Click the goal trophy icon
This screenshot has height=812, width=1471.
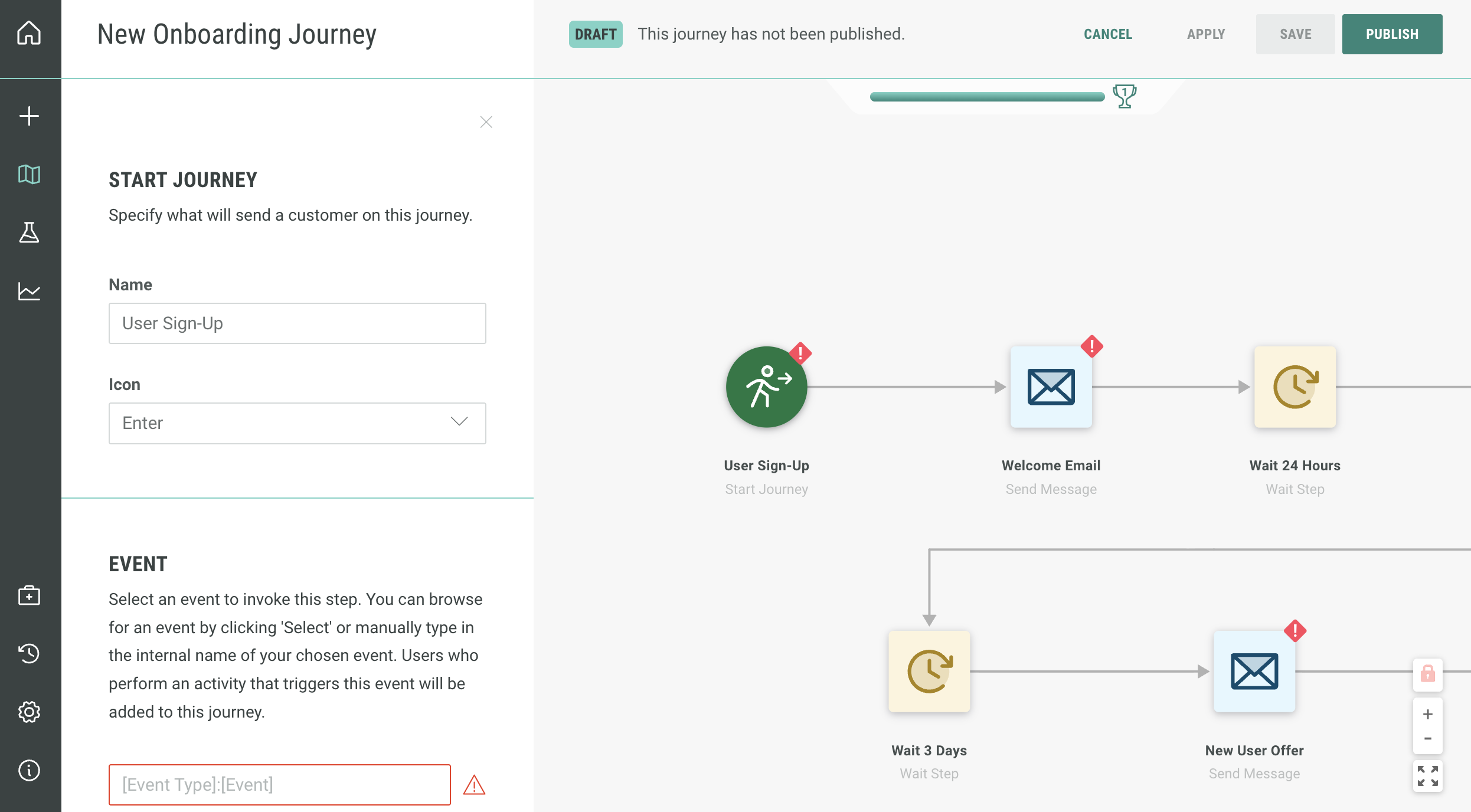pyautogui.click(x=1124, y=96)
